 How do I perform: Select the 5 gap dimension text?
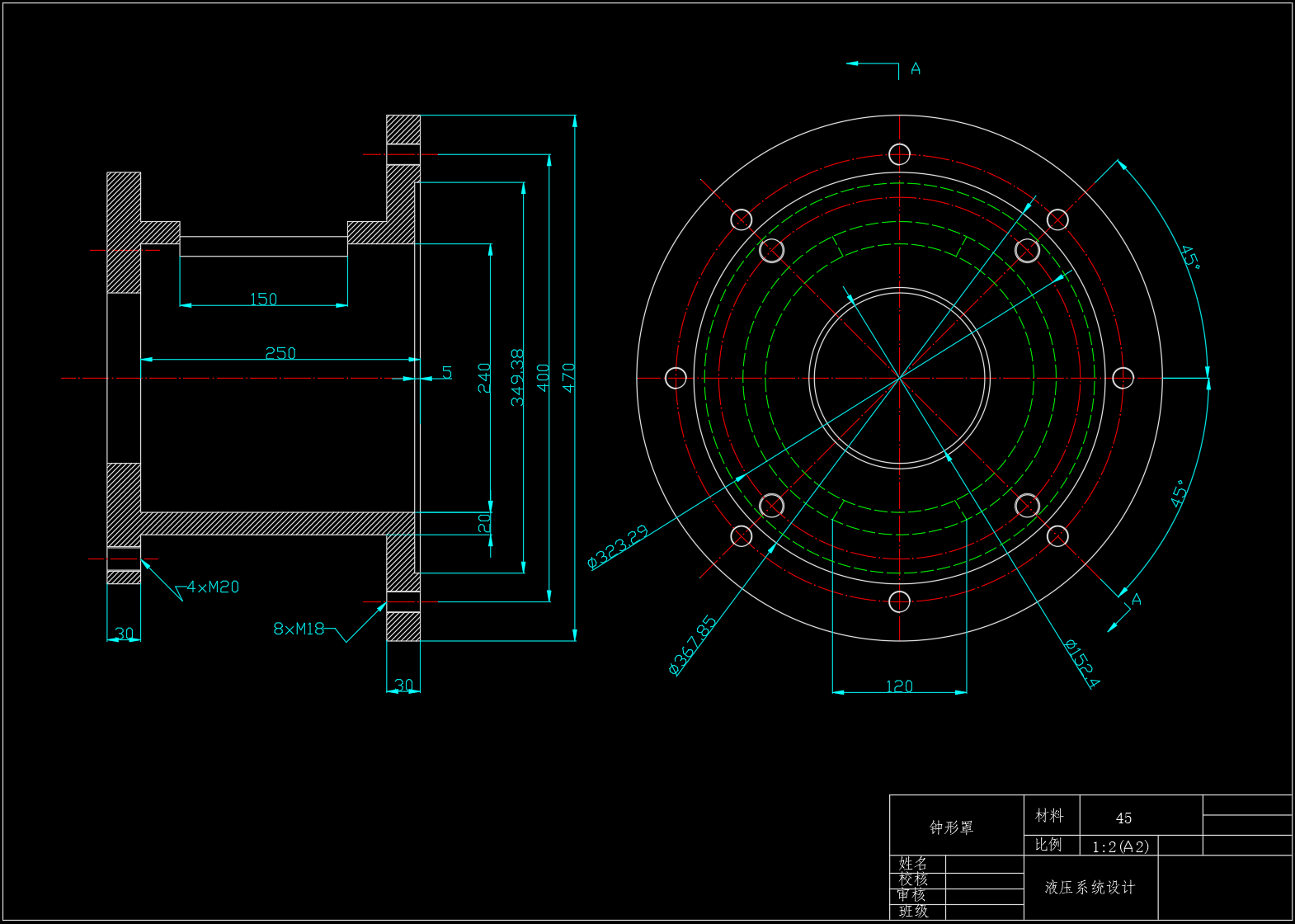point(447,372)
